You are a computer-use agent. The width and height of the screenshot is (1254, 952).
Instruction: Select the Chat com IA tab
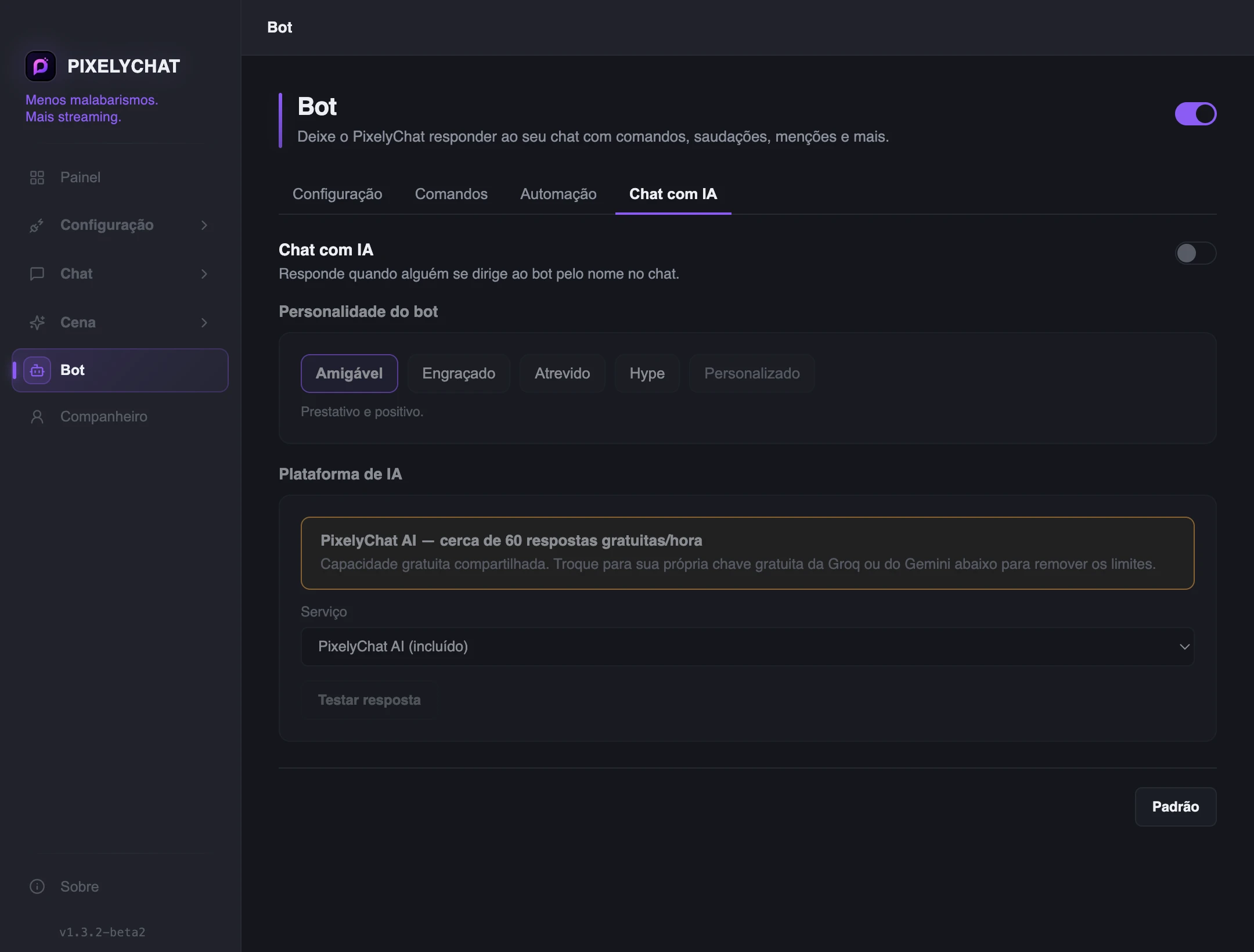click(x=673, y=194)
